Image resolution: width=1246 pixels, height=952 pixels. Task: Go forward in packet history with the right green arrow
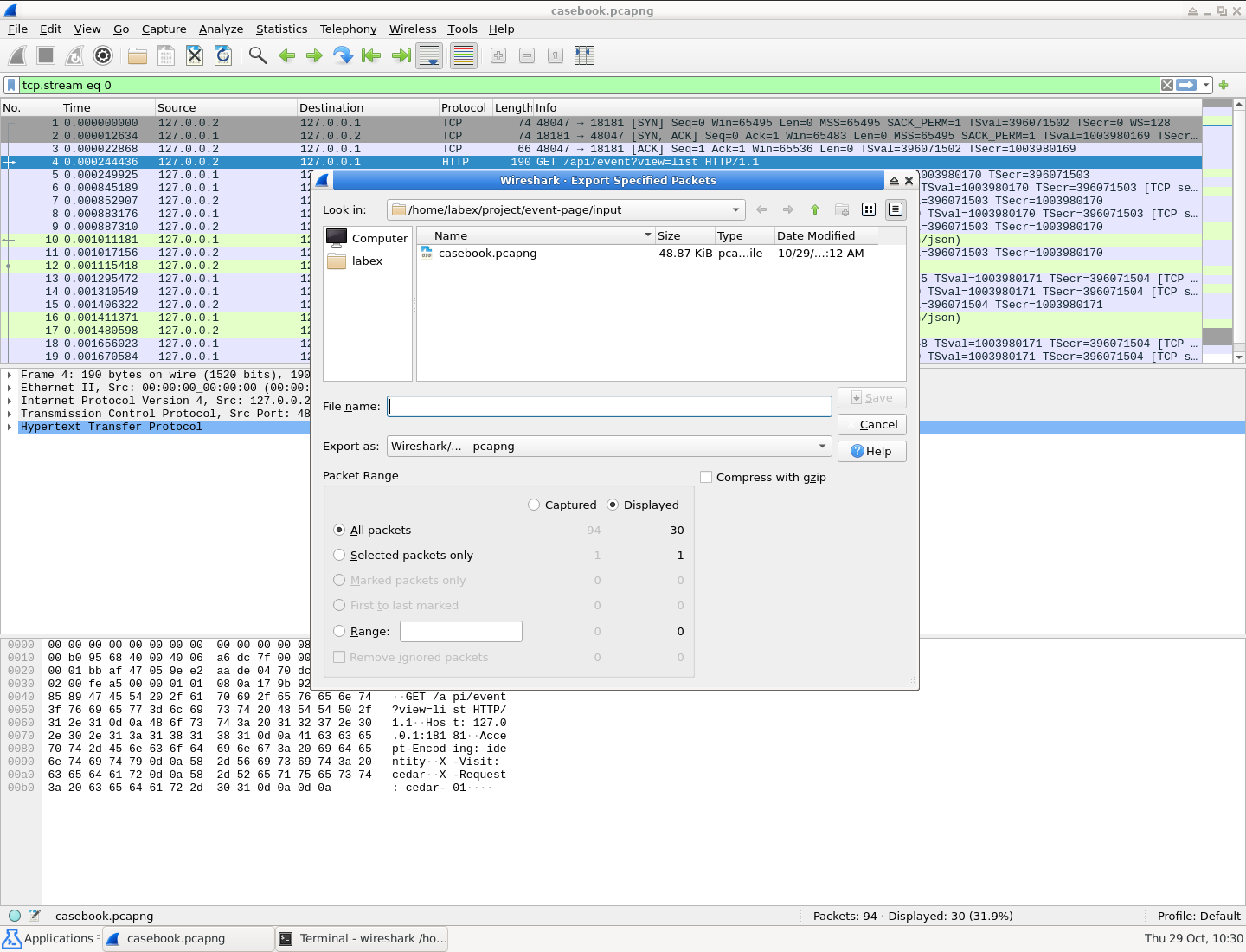315,56
